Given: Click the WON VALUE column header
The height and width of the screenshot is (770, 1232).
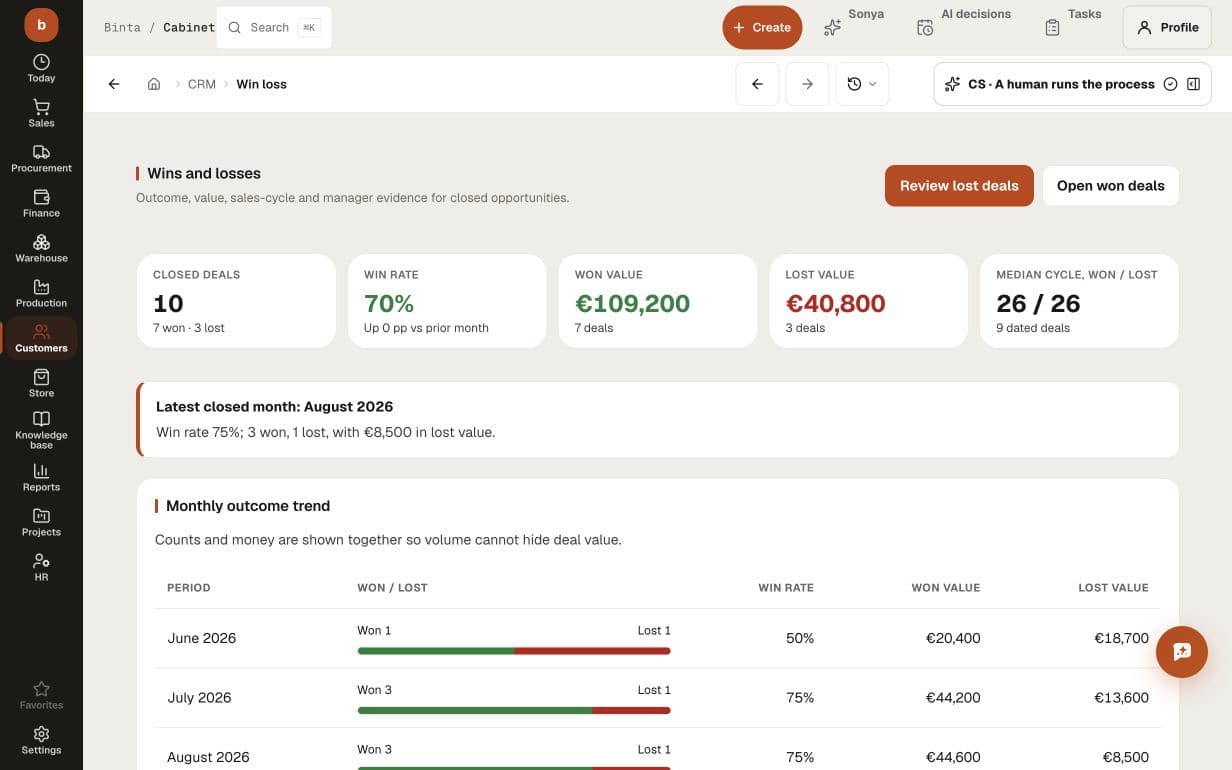Looking at the screenshot, I should pyautogui.click(x=946, y=588).
